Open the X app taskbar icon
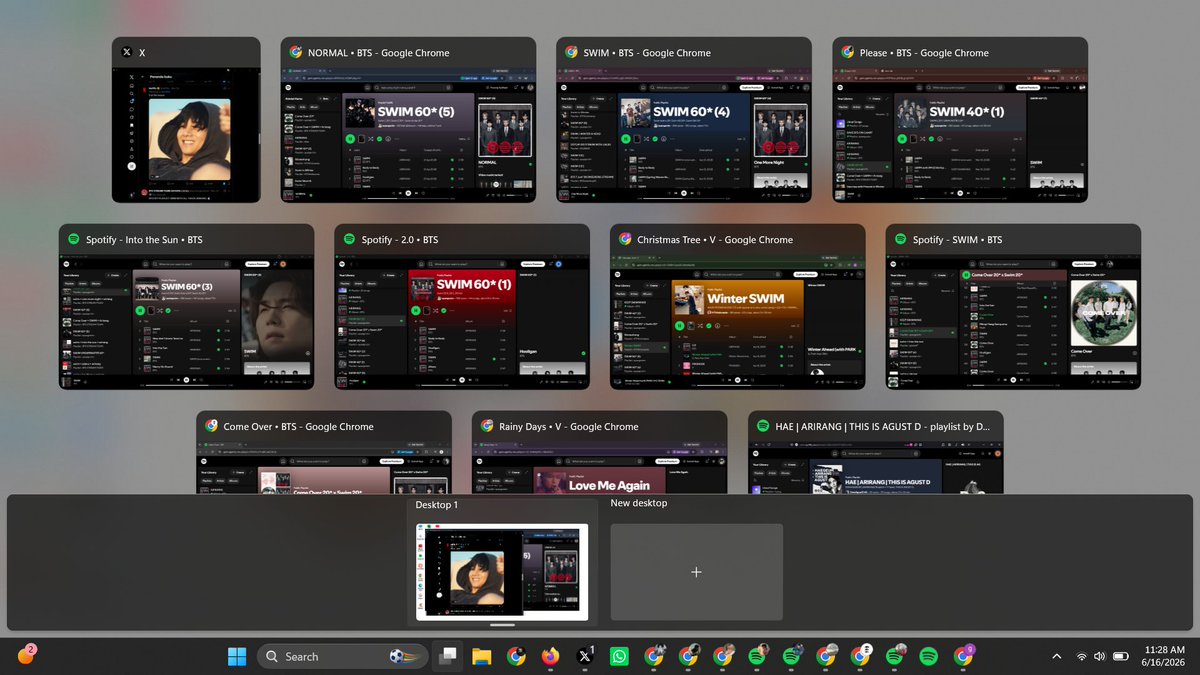This screenshot has height=675, width=1200. (x=585, y=656)
